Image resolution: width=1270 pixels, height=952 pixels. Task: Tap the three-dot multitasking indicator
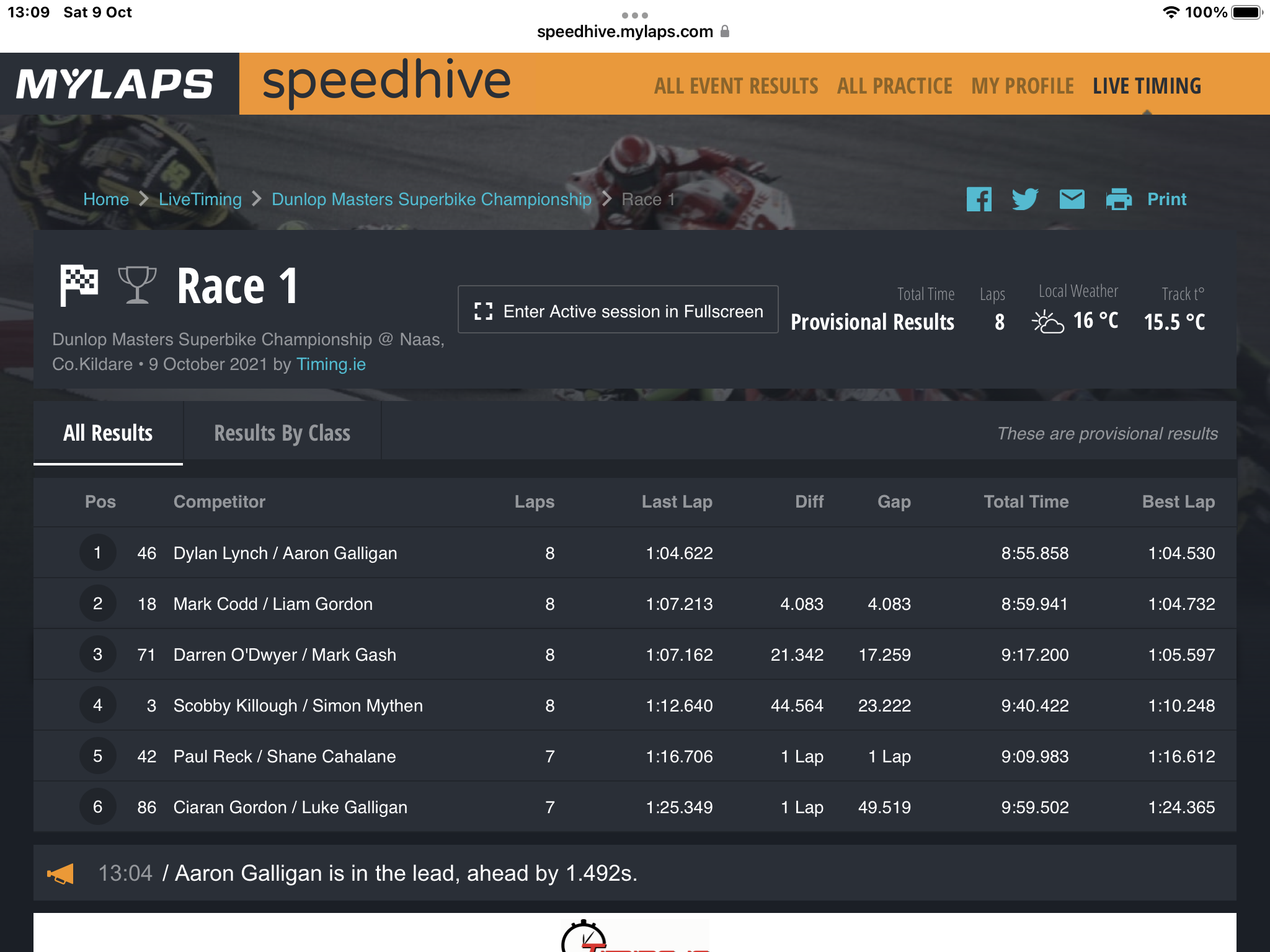point(635,15)
